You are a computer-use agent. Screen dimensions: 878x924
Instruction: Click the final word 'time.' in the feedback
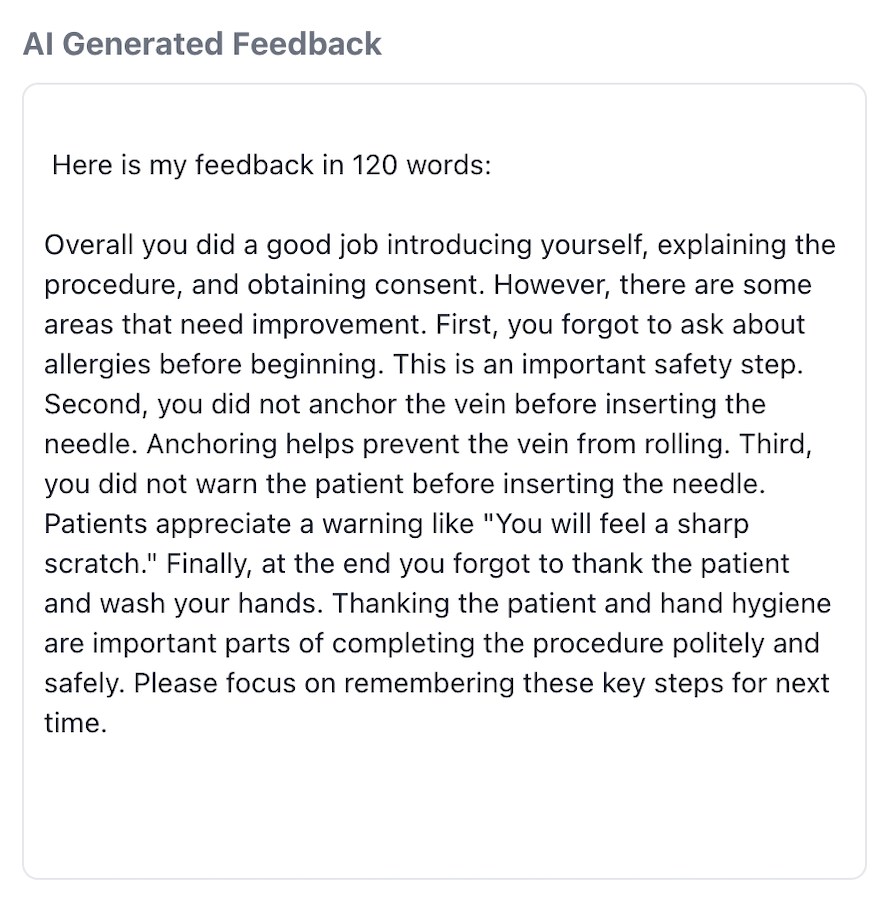click(75, 724)
